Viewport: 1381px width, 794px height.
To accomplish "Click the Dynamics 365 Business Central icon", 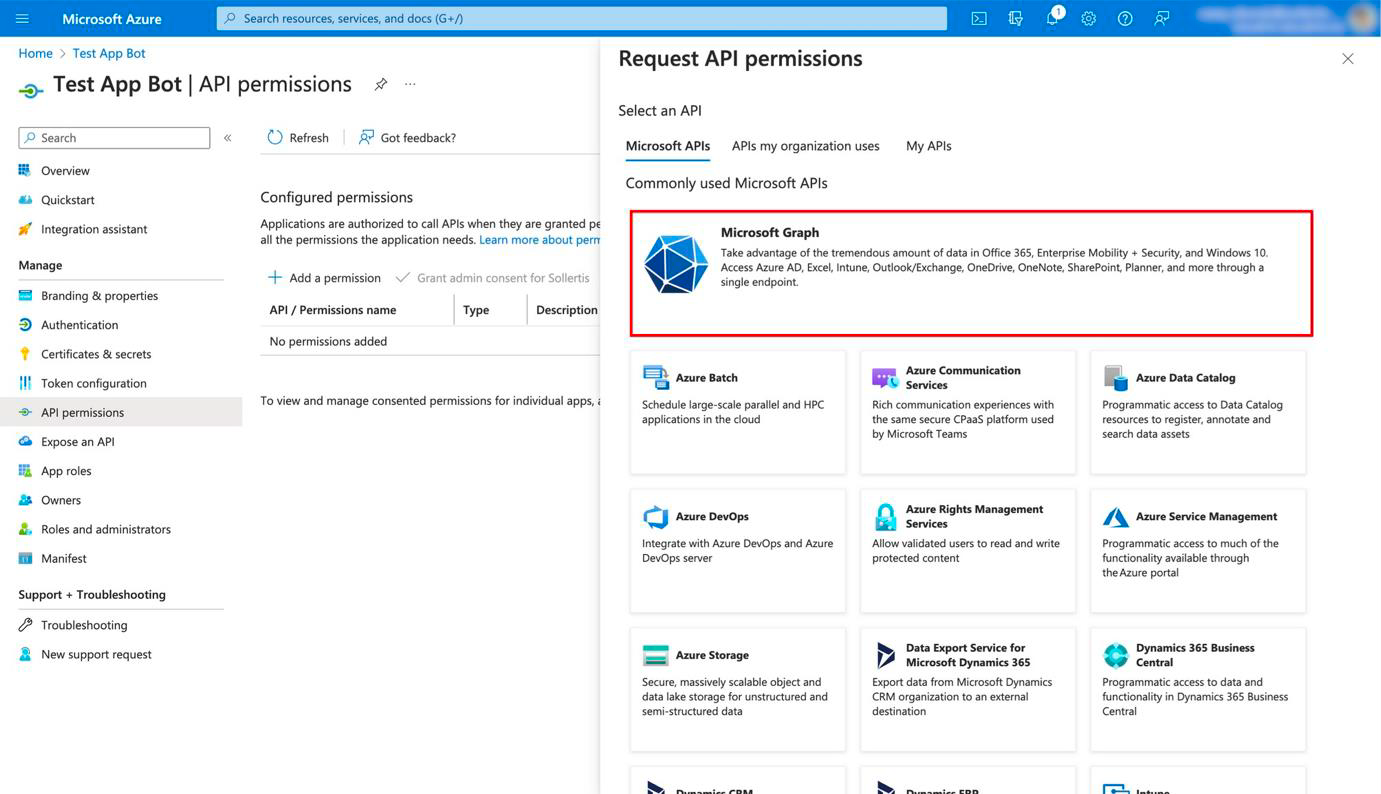I will pos(1115,655).
